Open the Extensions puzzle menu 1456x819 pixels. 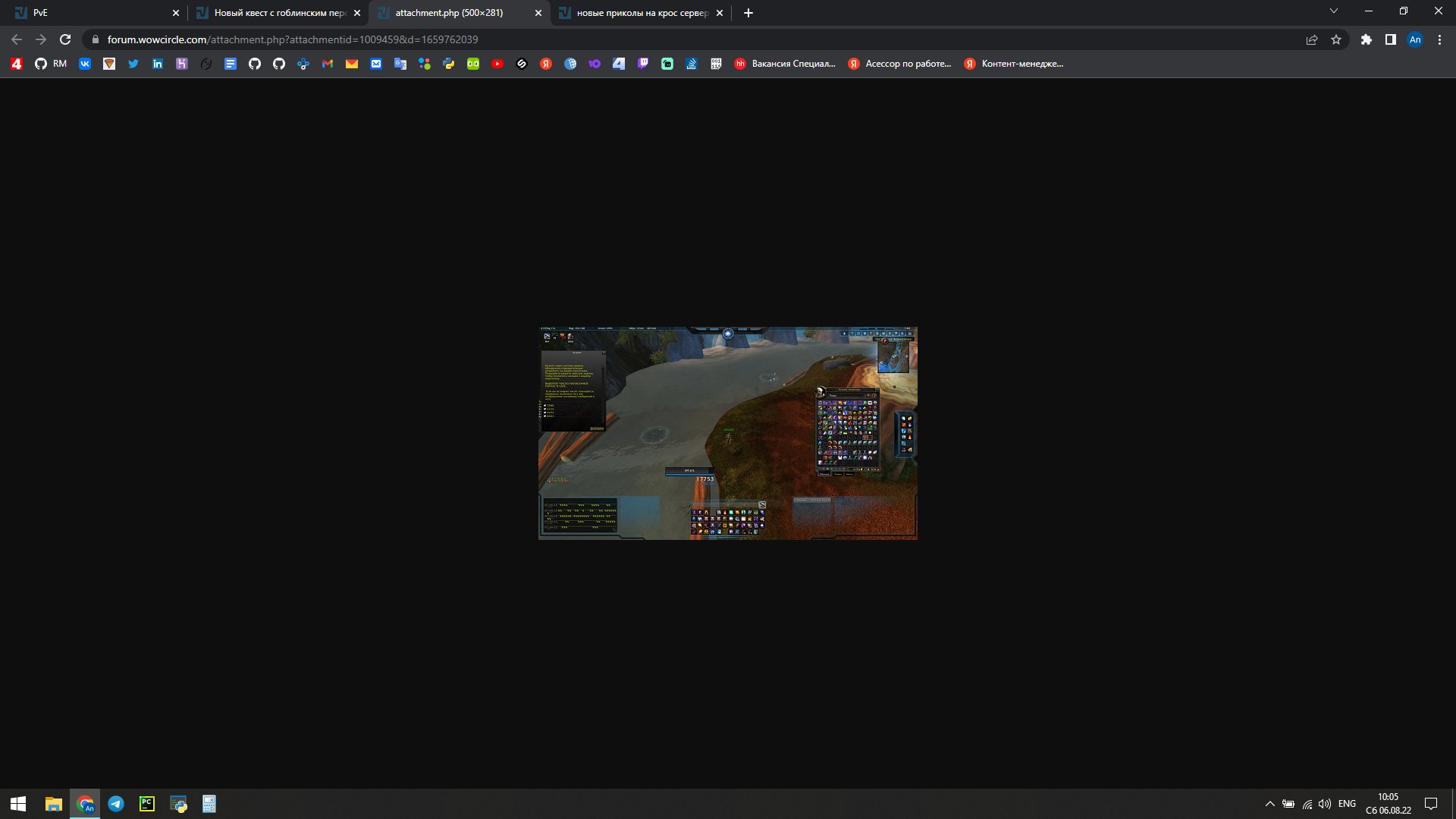(x=1367, y=39)
